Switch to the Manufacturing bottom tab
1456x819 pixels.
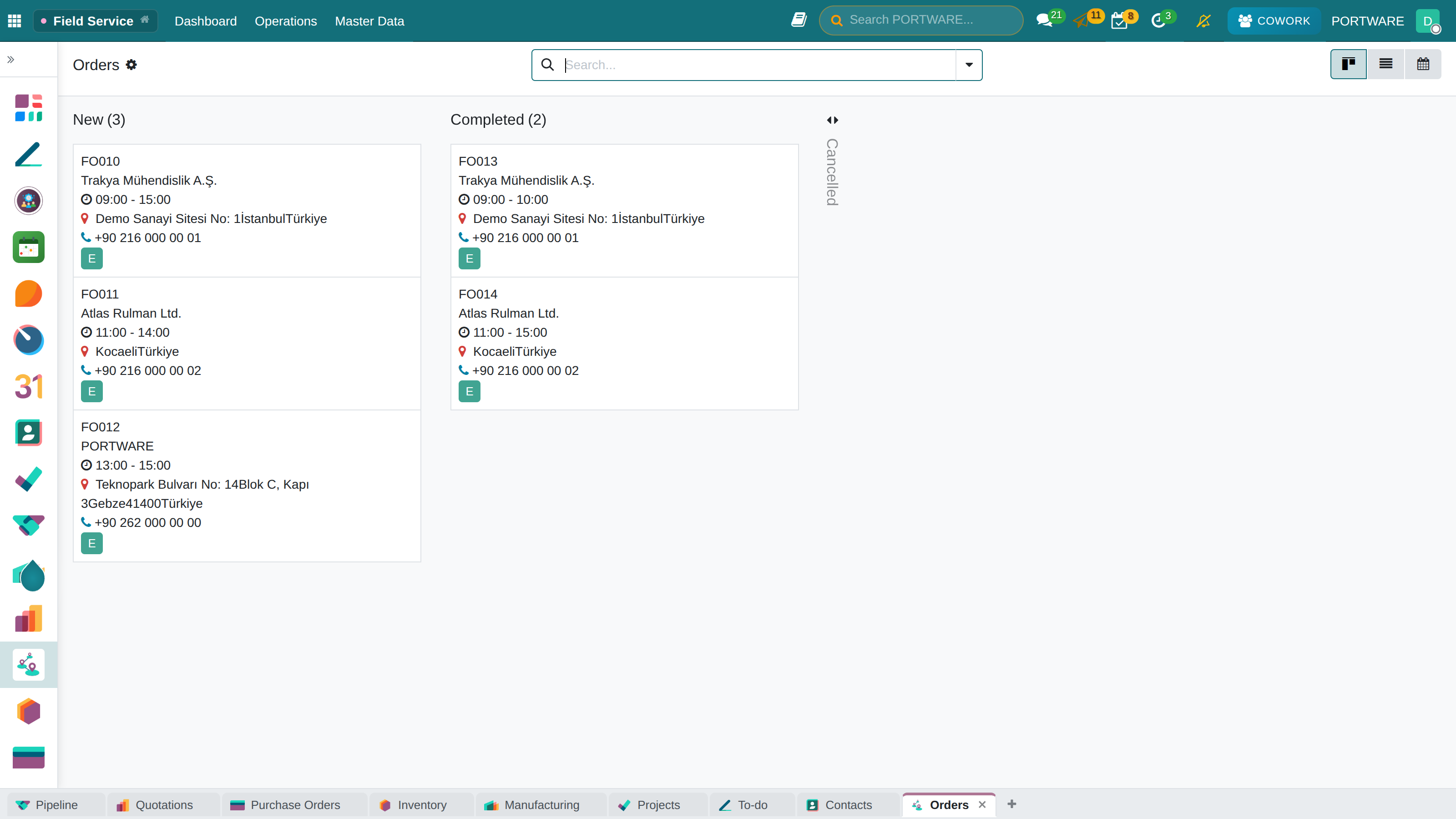(541, 805)
